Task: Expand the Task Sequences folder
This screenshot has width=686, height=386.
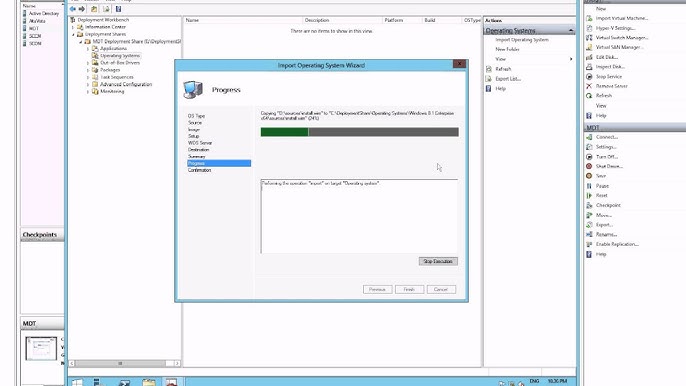Action: coord(88,77)
